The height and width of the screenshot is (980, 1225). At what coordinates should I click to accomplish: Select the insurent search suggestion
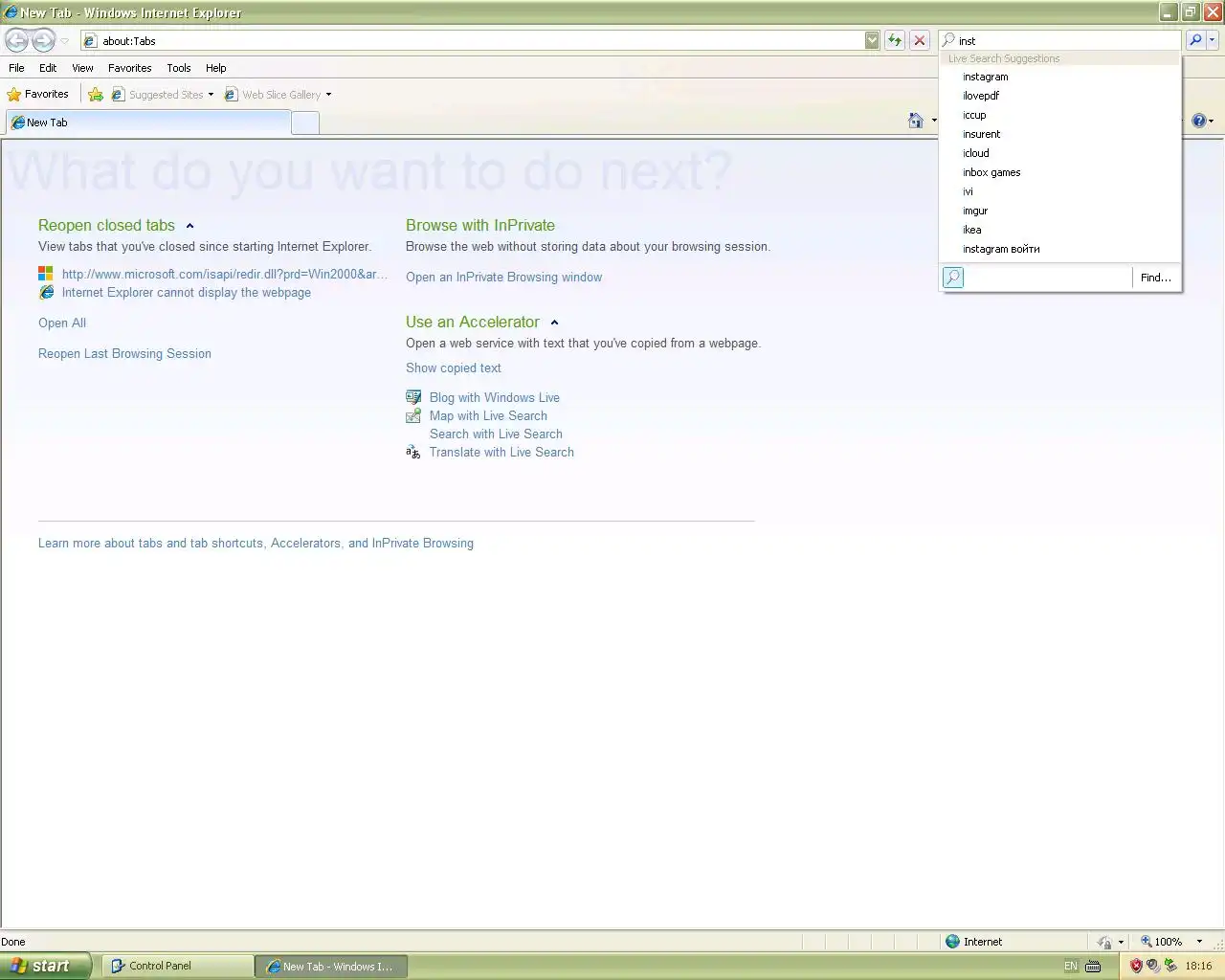point(1060,134)
